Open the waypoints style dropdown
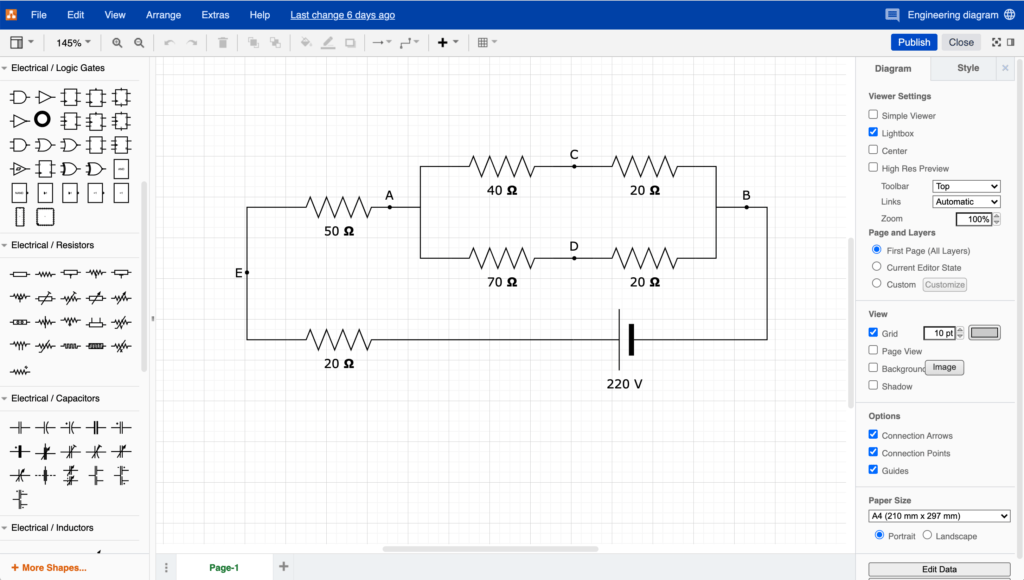 pos(409,42)
